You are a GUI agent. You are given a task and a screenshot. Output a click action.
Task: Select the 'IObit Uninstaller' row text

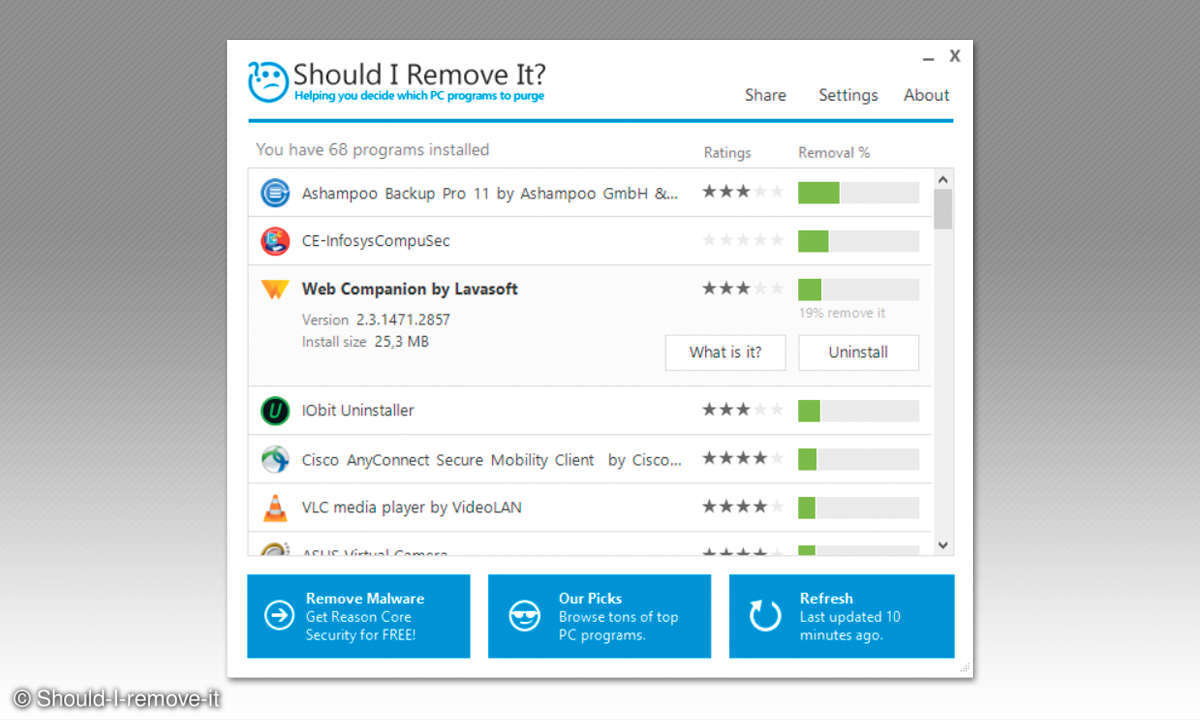358,410
